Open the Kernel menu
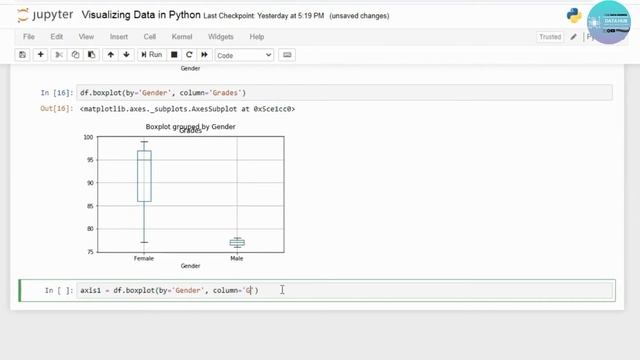The width and height of the screenshot is (640, 360). coord(182,37)
